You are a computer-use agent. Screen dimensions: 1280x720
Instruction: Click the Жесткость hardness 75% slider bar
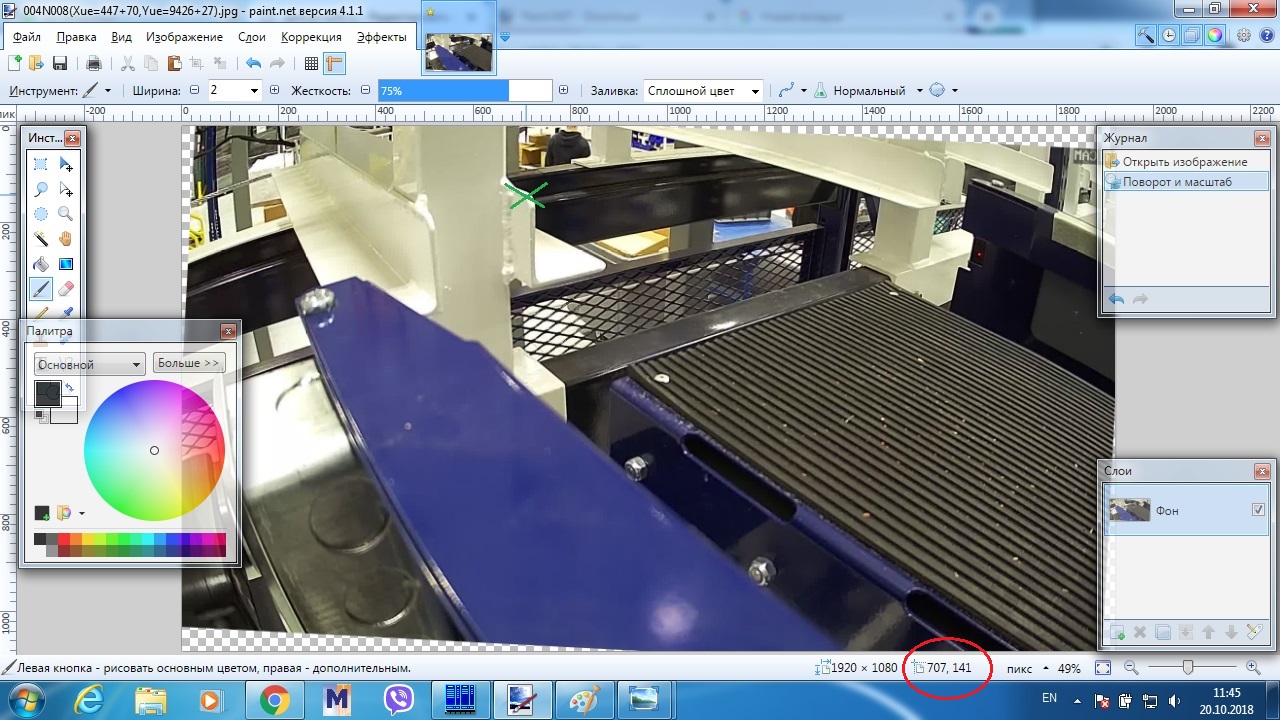(465, 90)
